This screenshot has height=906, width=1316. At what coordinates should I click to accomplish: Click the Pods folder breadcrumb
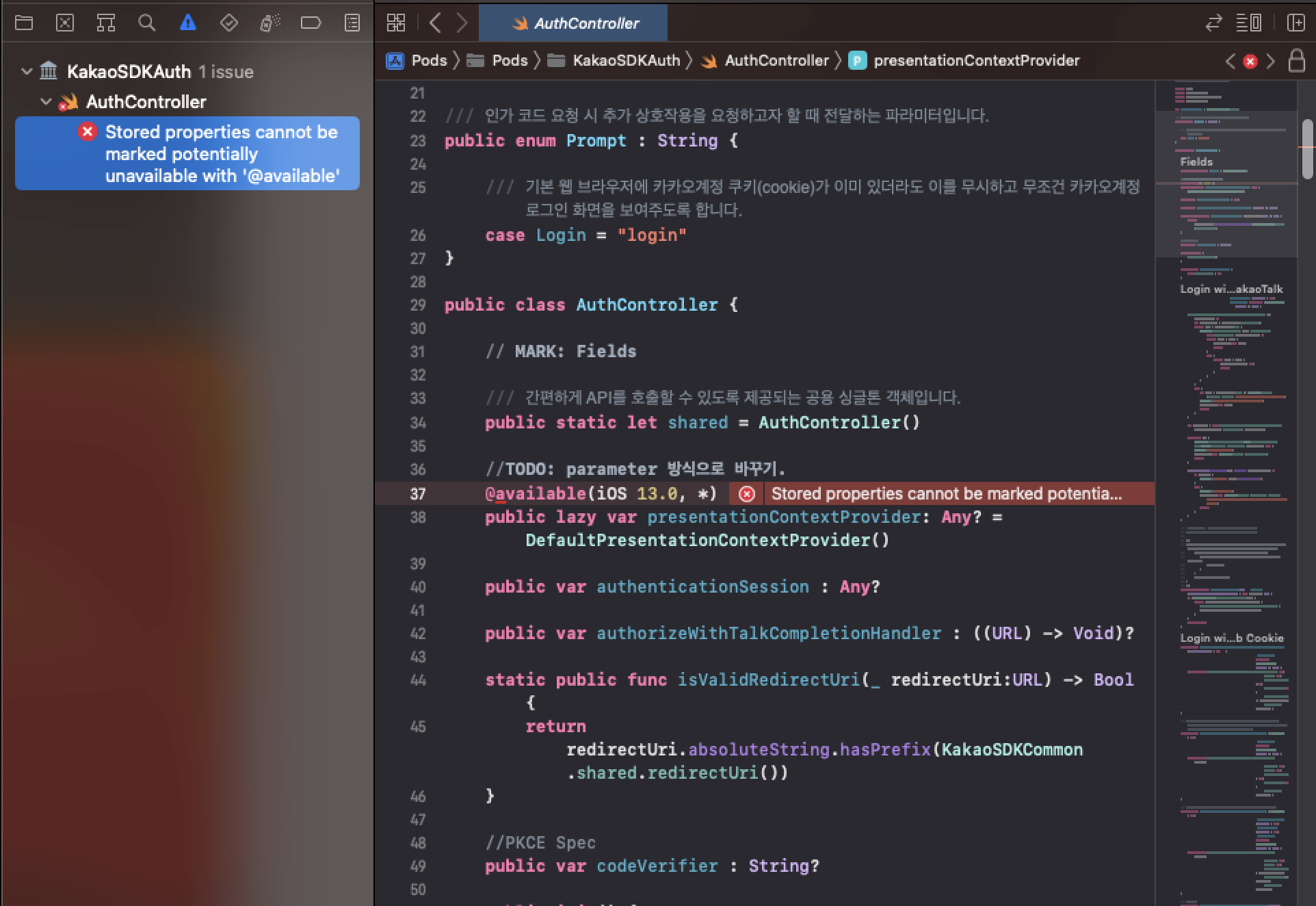497,61
